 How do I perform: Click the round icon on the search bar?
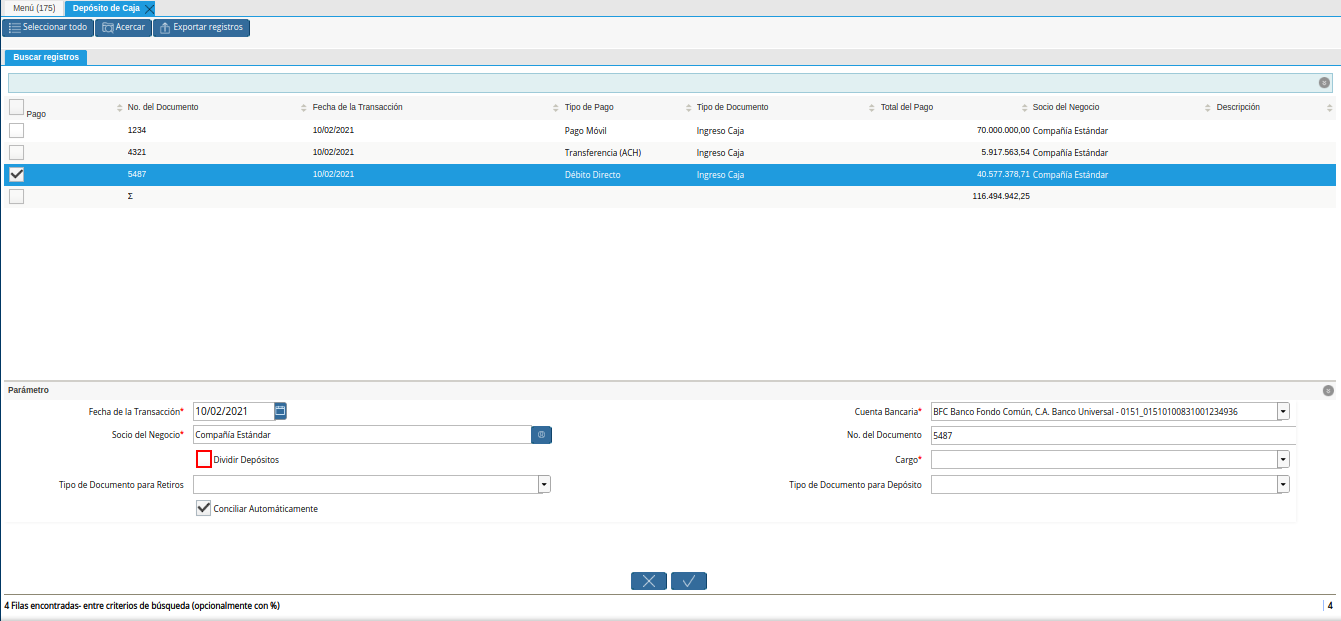click(1324, 83)
